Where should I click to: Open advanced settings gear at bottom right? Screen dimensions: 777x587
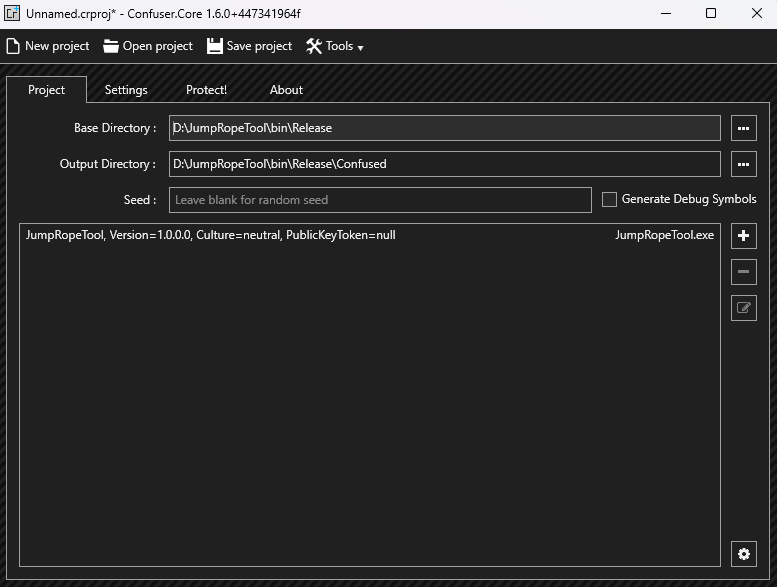pyautogui.click(x=743, y=554)
